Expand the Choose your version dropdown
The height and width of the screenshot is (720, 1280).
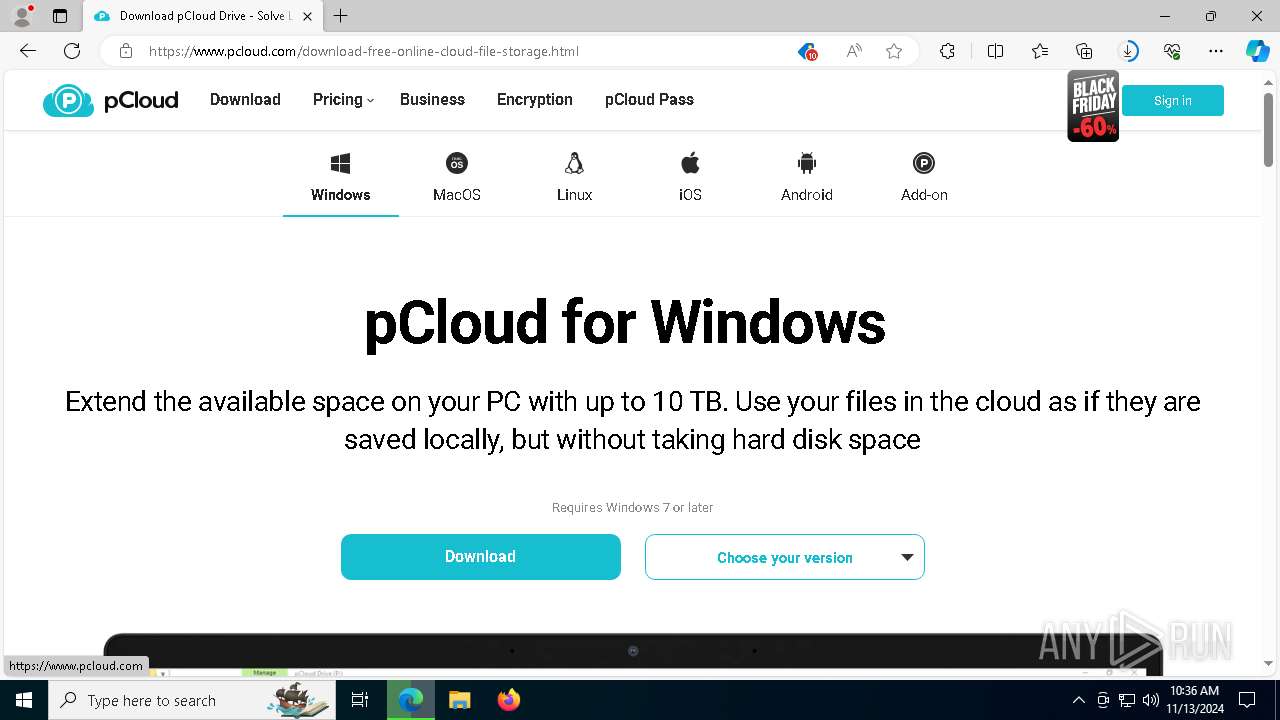tap(785, 557)
